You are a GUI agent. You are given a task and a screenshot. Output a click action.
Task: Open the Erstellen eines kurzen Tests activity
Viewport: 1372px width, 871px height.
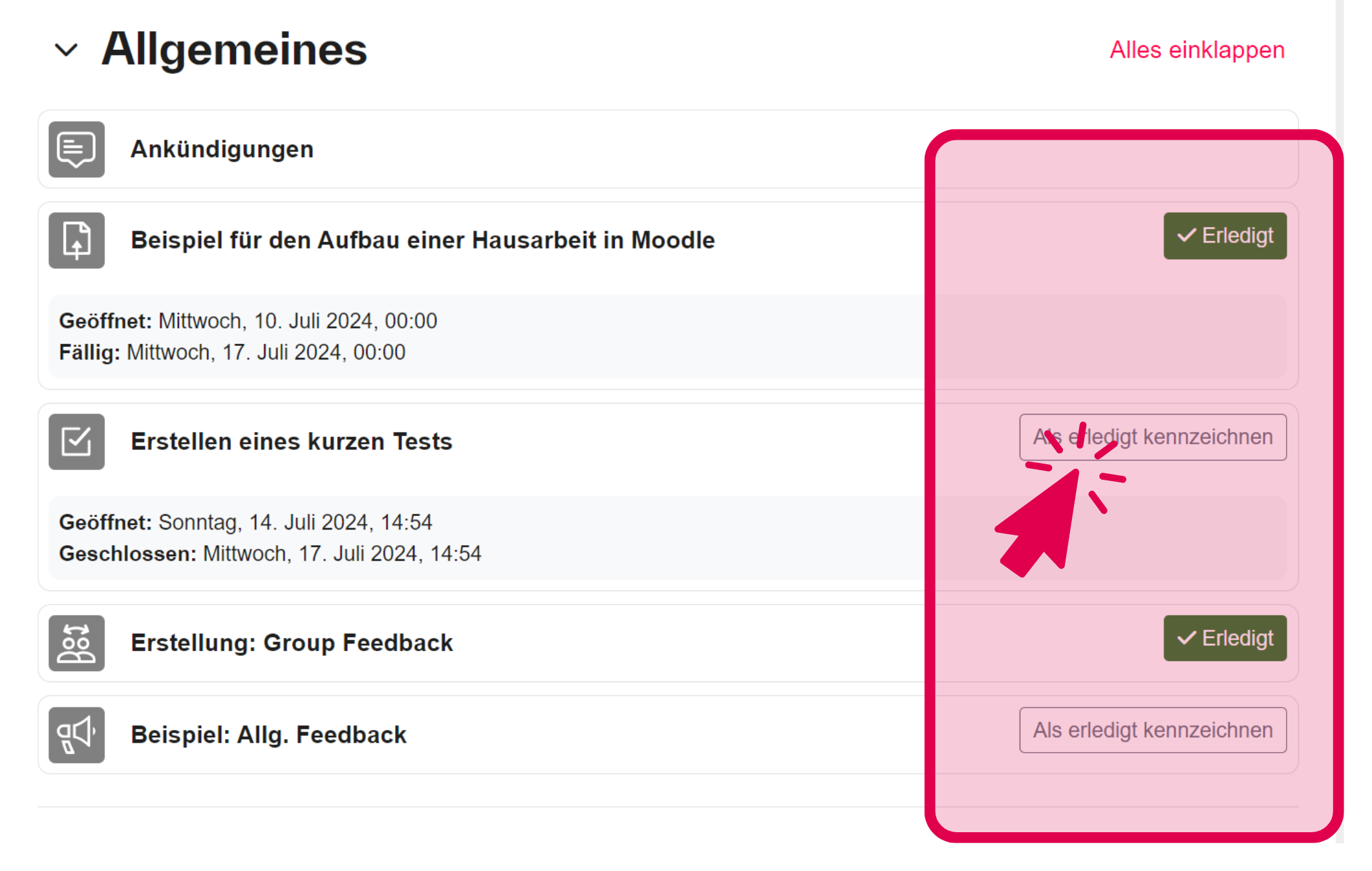tap(291, 442)
